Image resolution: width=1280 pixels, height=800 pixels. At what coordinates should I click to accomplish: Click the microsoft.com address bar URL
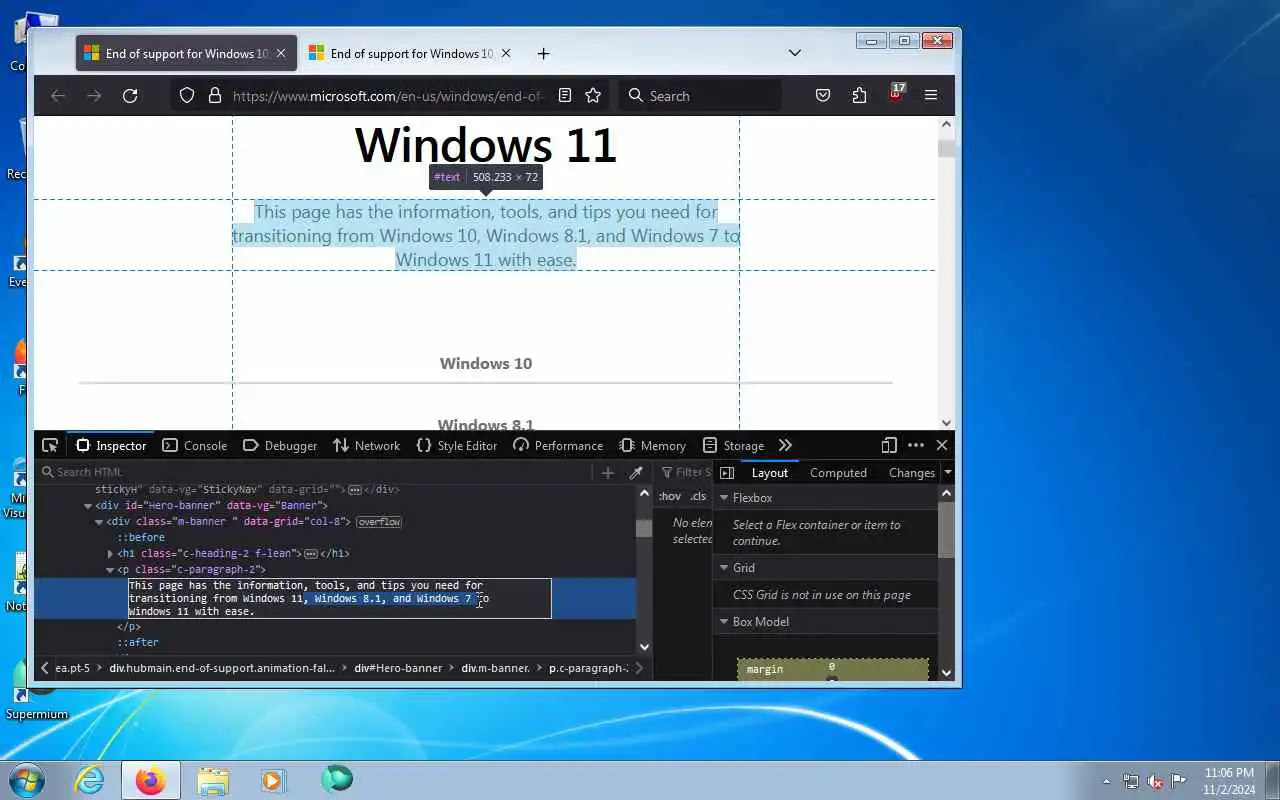[388, 96]
